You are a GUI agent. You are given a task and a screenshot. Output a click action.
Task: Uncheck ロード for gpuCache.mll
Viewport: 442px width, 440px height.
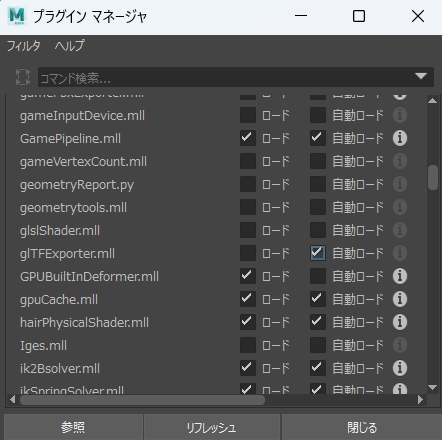248,299
